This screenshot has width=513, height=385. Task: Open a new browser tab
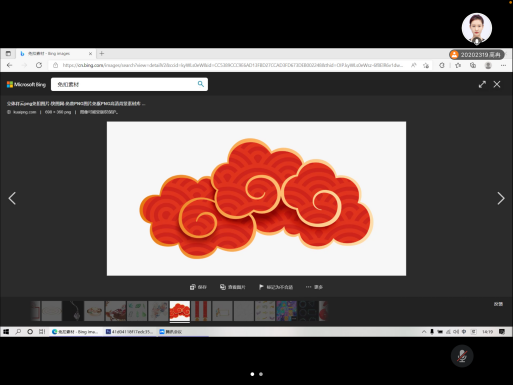point(102,53)
